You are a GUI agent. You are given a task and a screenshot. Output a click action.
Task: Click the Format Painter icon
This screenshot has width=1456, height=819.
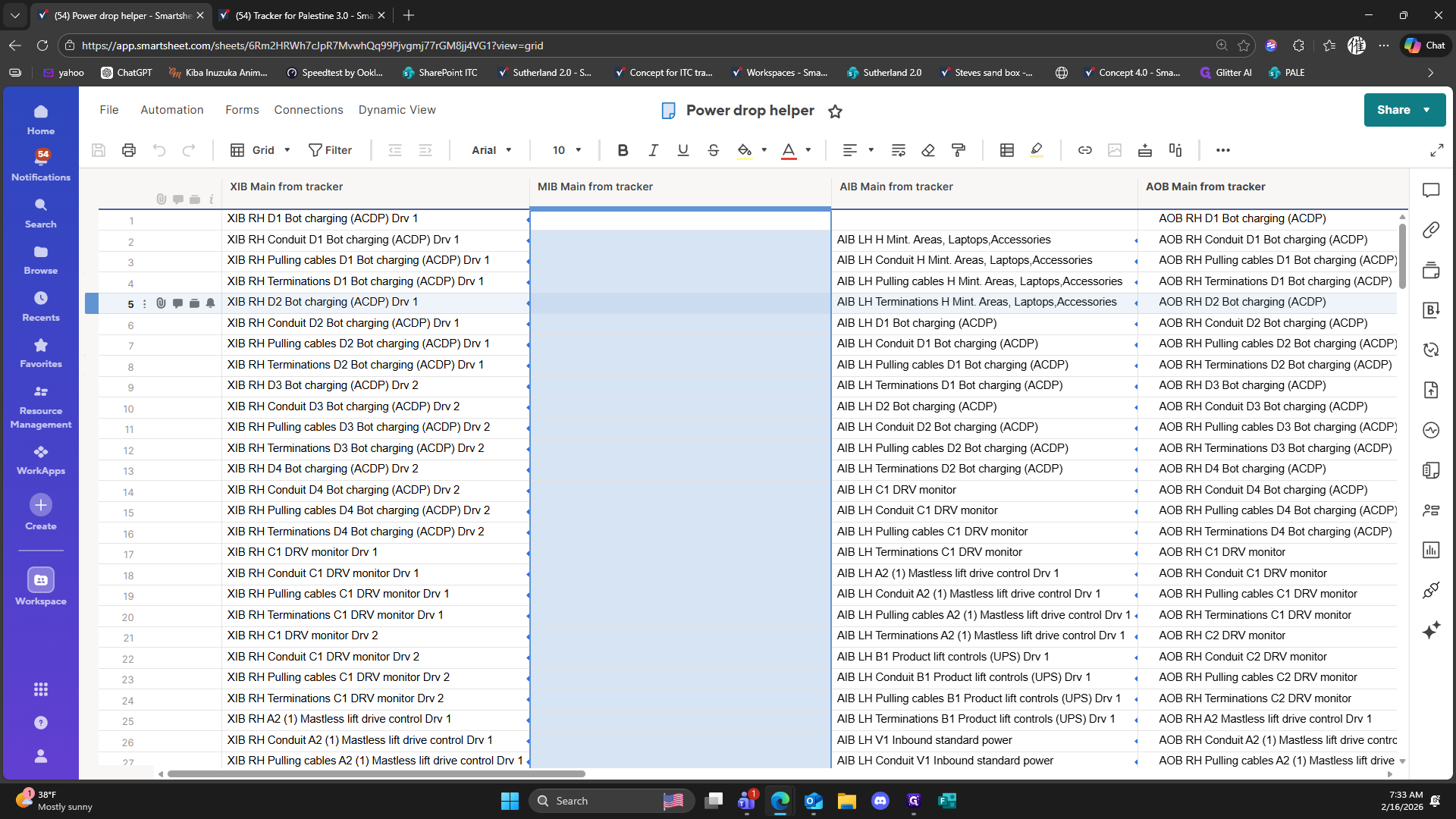pos(959,150)
